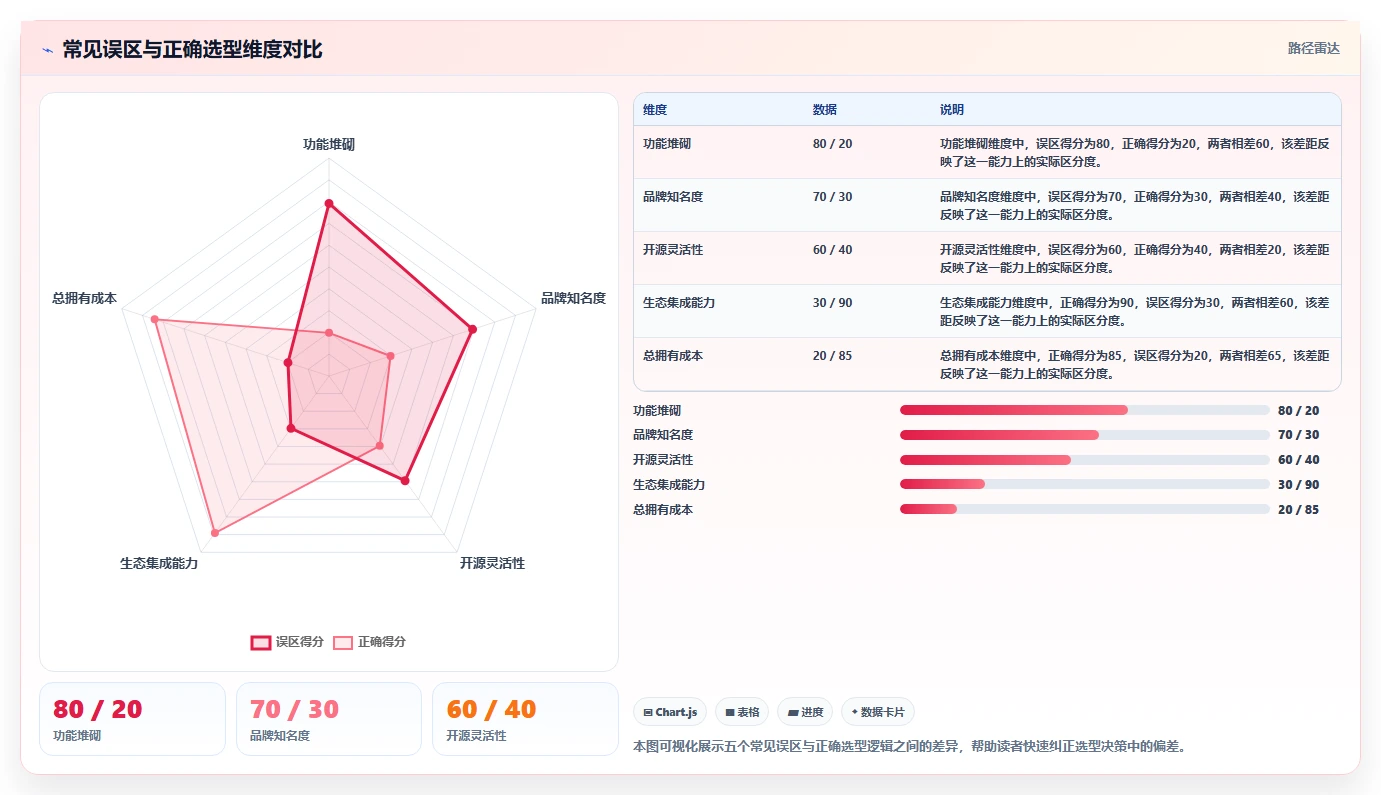Click the 开源灵活性 progress bar

[1085, 460]
